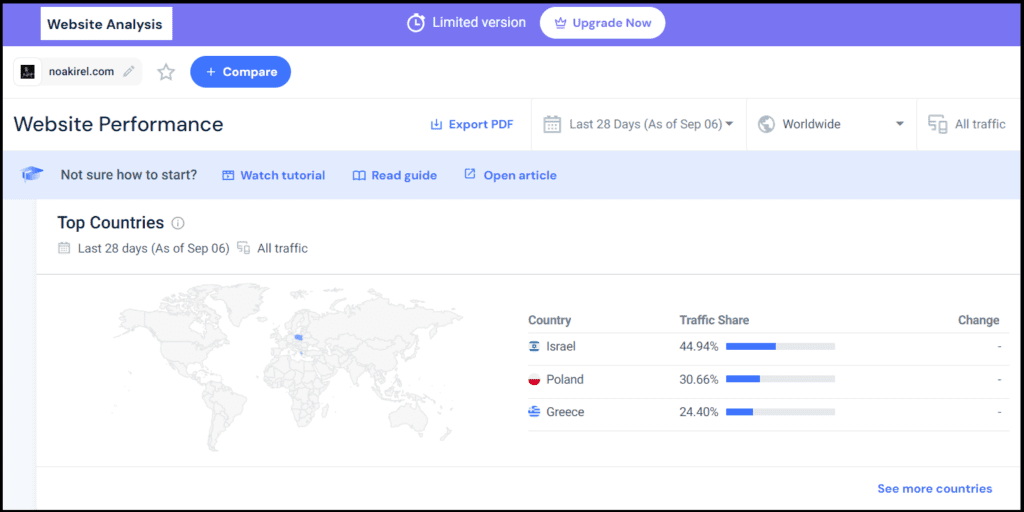Click the Poland traffic share bar
This screenshot has width=1024, height=512.
[780, 379]
